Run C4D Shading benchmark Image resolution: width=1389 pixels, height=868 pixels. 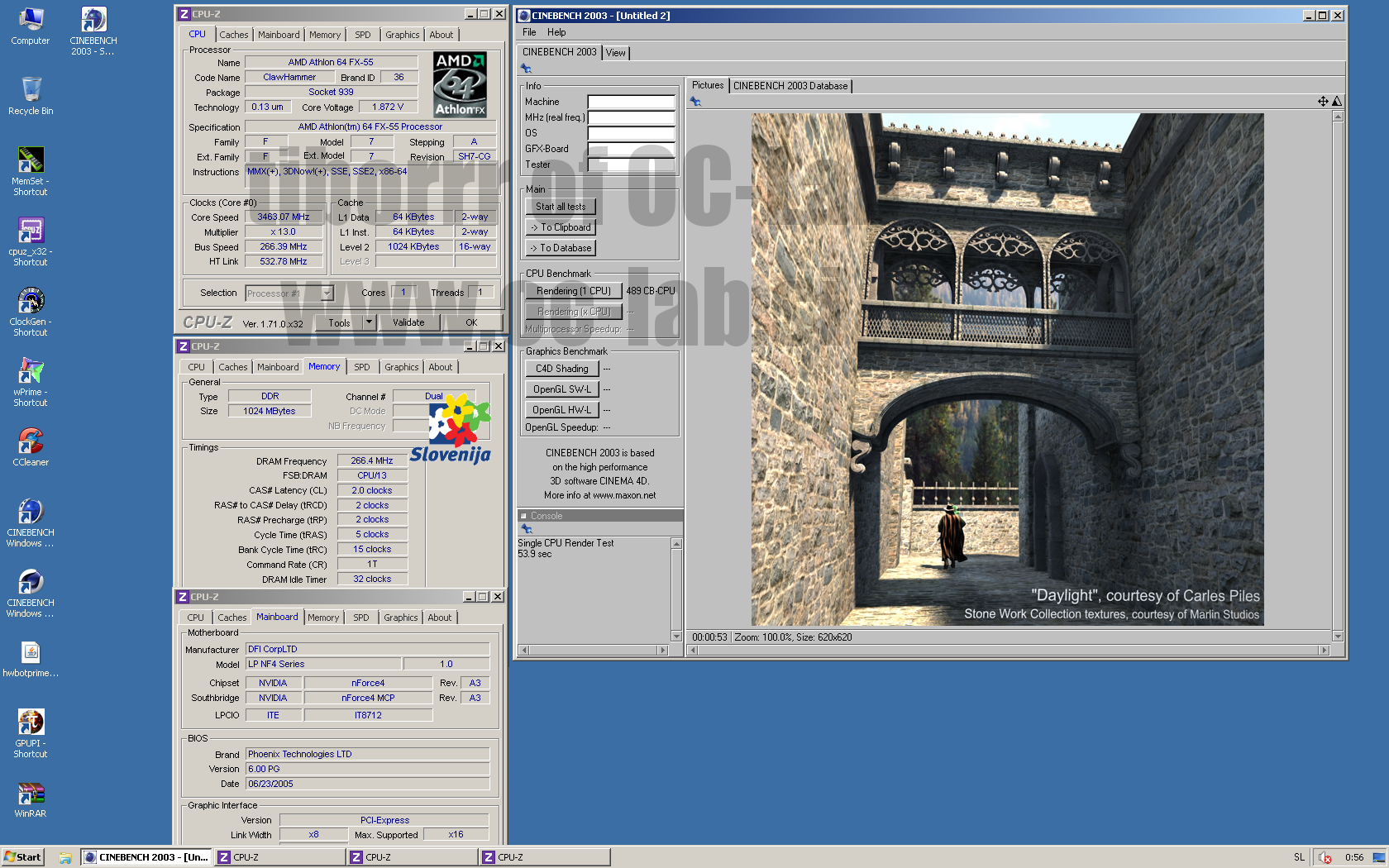561,369
